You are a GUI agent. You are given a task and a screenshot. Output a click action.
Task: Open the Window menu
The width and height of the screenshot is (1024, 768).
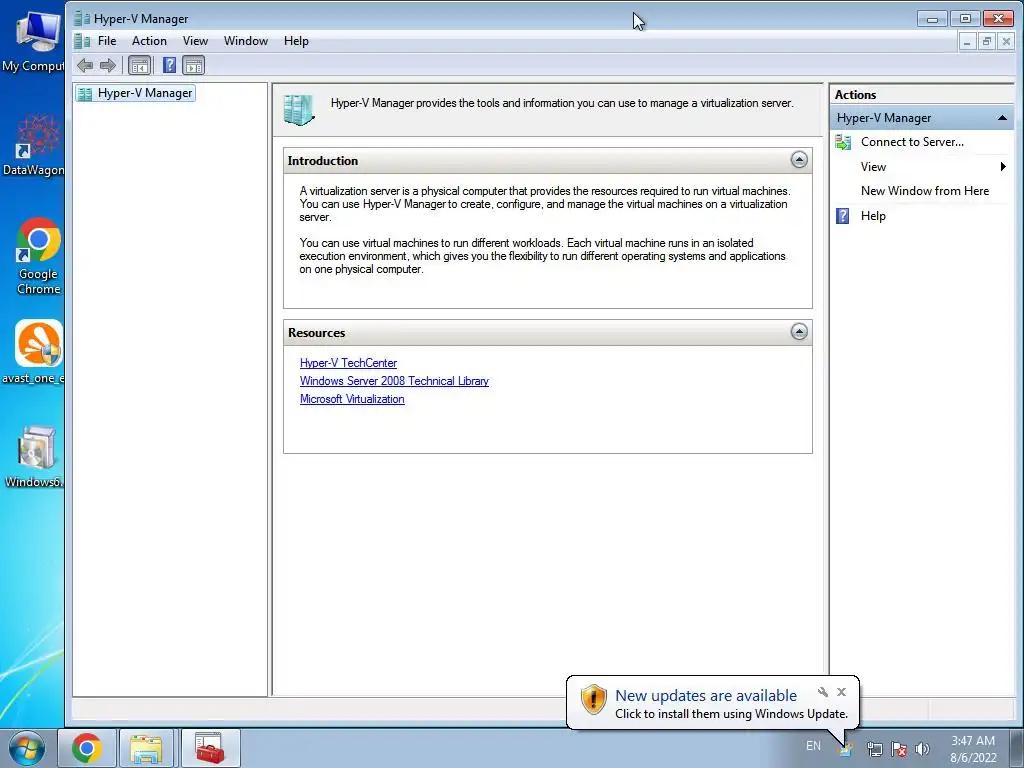(x=246, y=41)
